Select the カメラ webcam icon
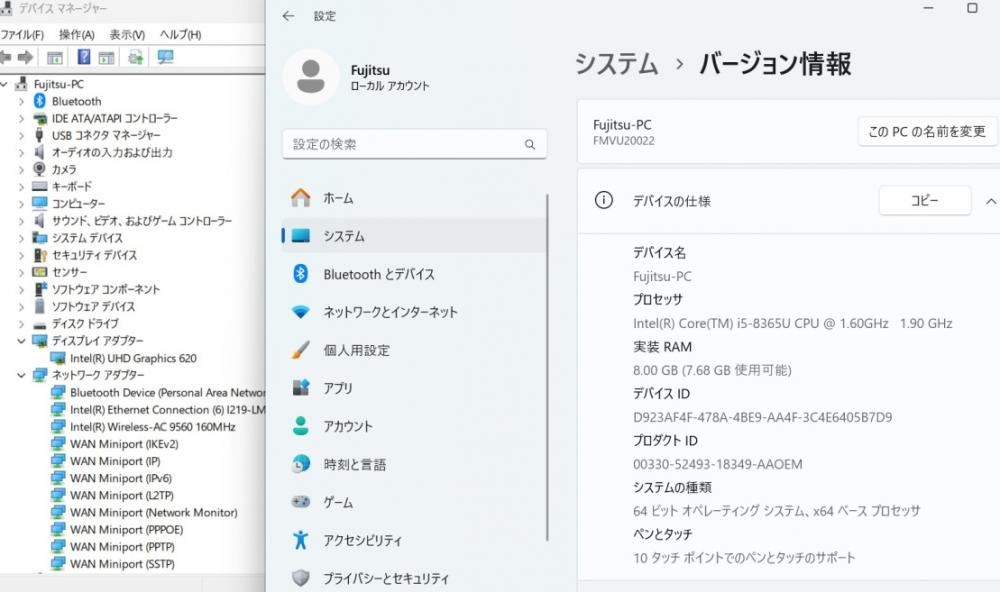Viewport: 1000px width, 592px height. pos(40,169)
